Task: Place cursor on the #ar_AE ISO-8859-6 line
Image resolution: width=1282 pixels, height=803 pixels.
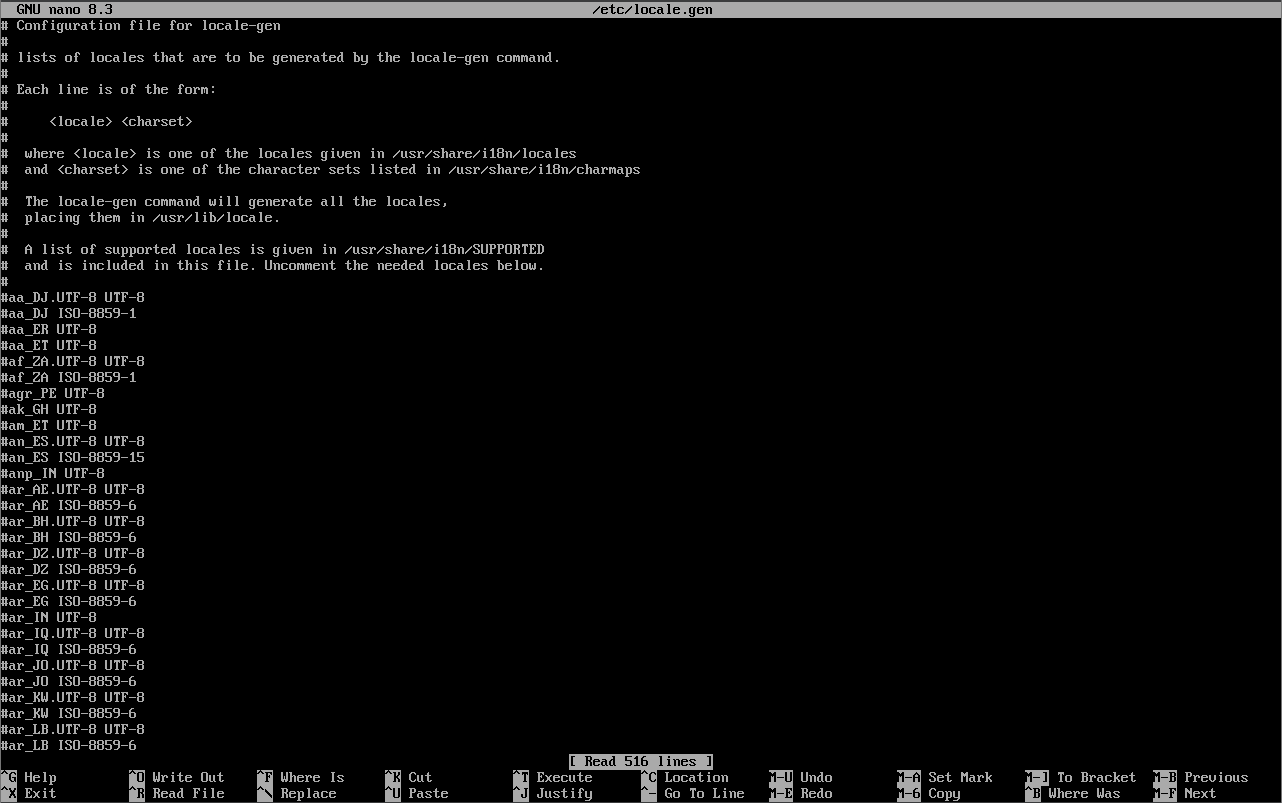Action: click(68, 505)
